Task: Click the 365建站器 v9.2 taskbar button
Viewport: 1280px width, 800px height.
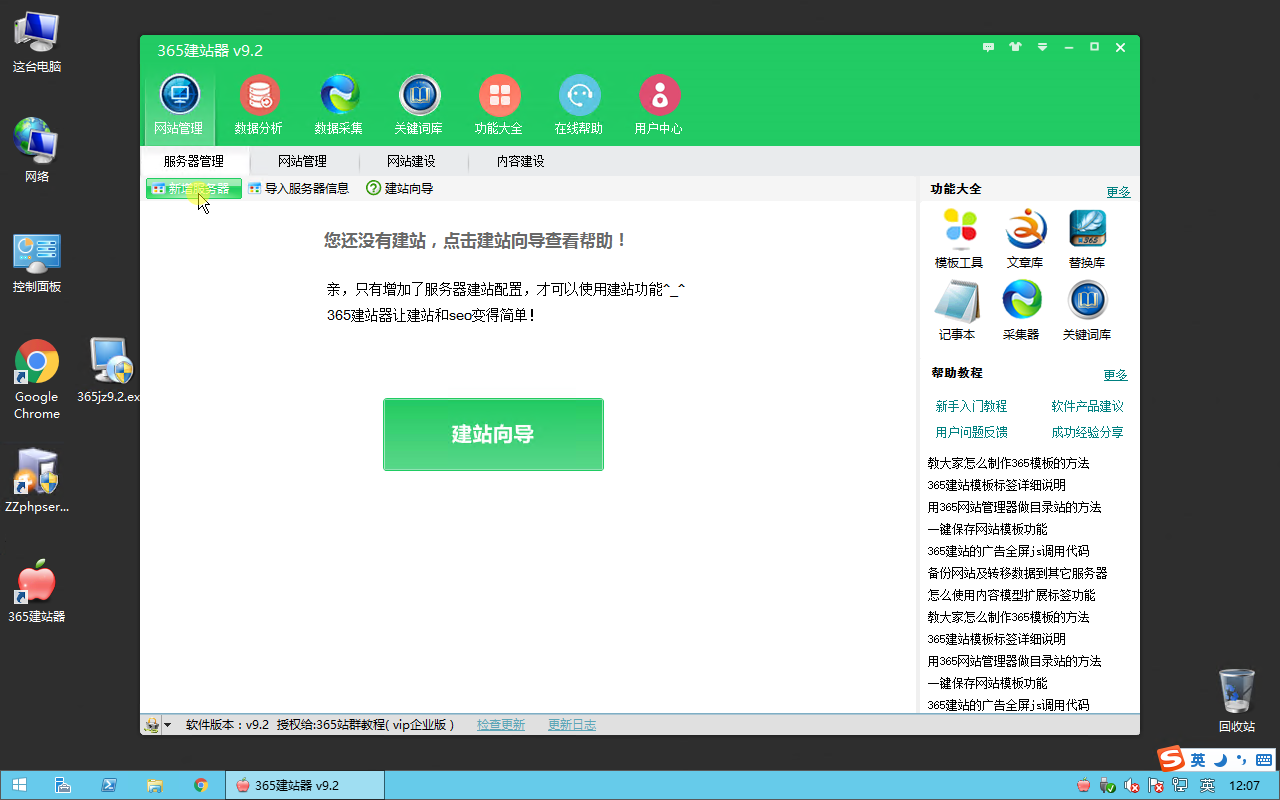Action: click(x=305, y=785)
